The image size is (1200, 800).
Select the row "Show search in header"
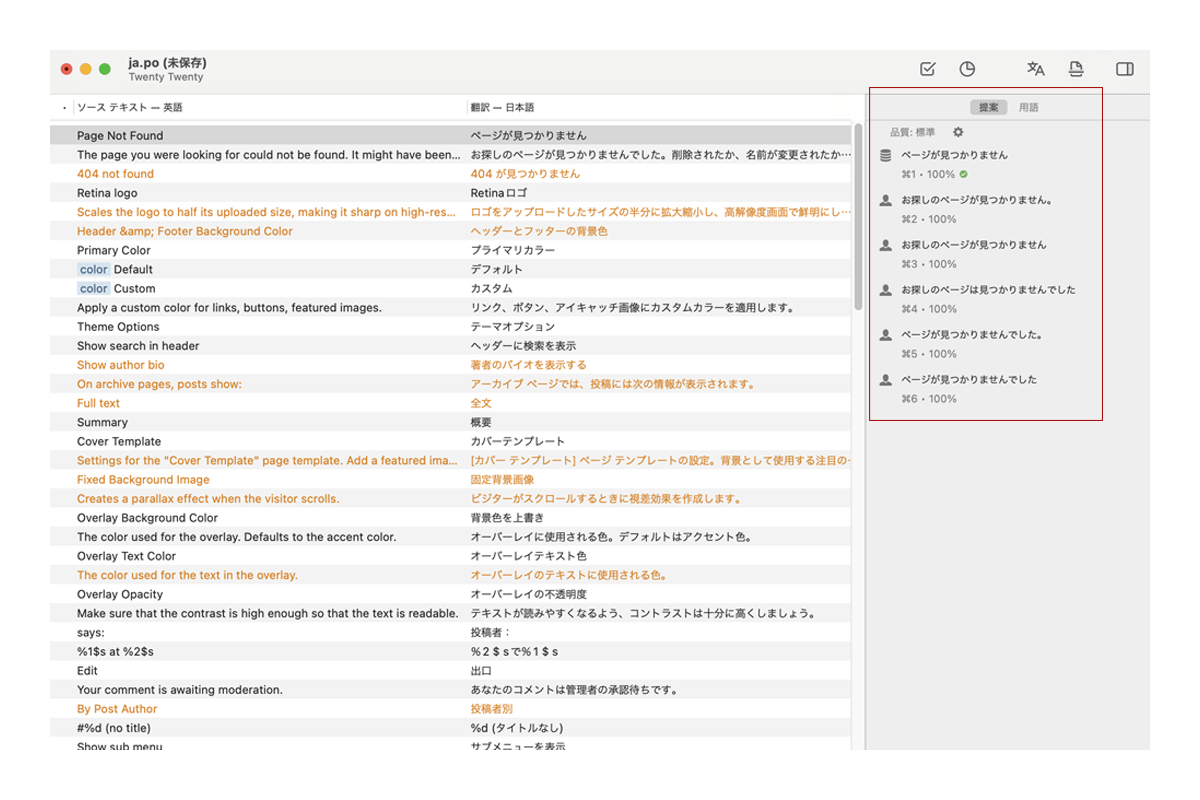[x=451, y=345]
